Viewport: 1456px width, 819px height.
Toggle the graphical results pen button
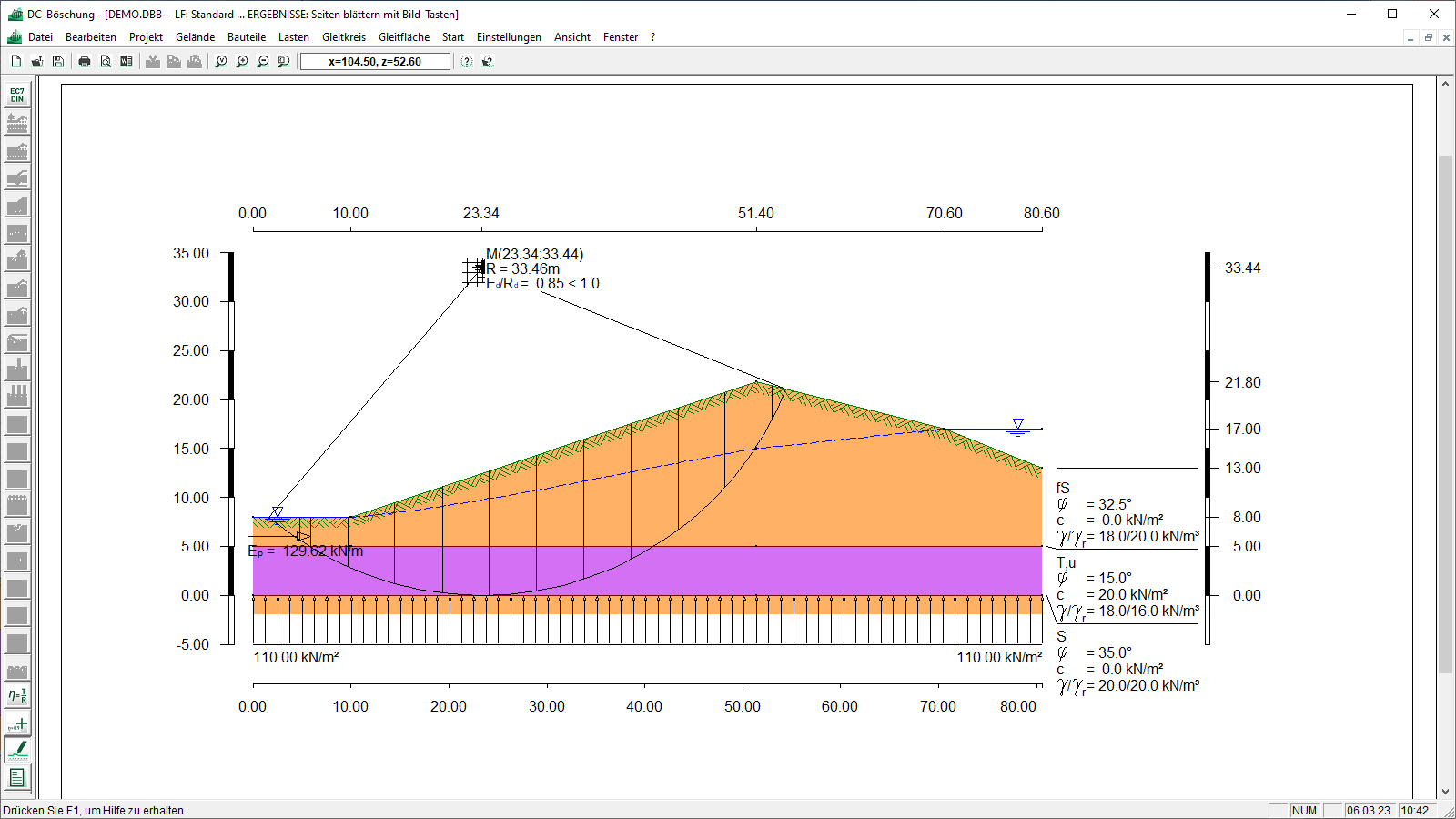[x=17, y=750]
